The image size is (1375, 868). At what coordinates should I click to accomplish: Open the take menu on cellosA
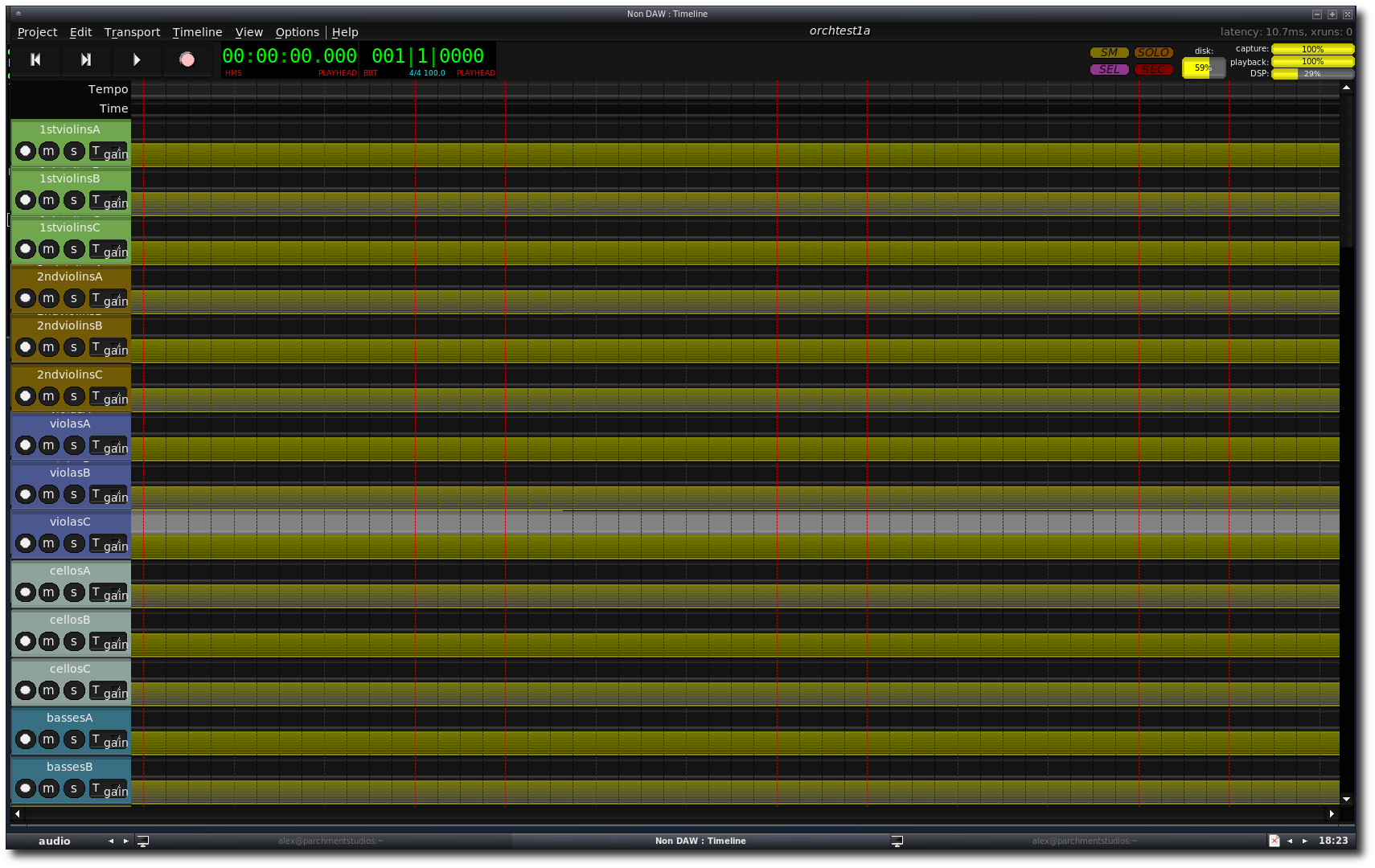pos(96,592)
